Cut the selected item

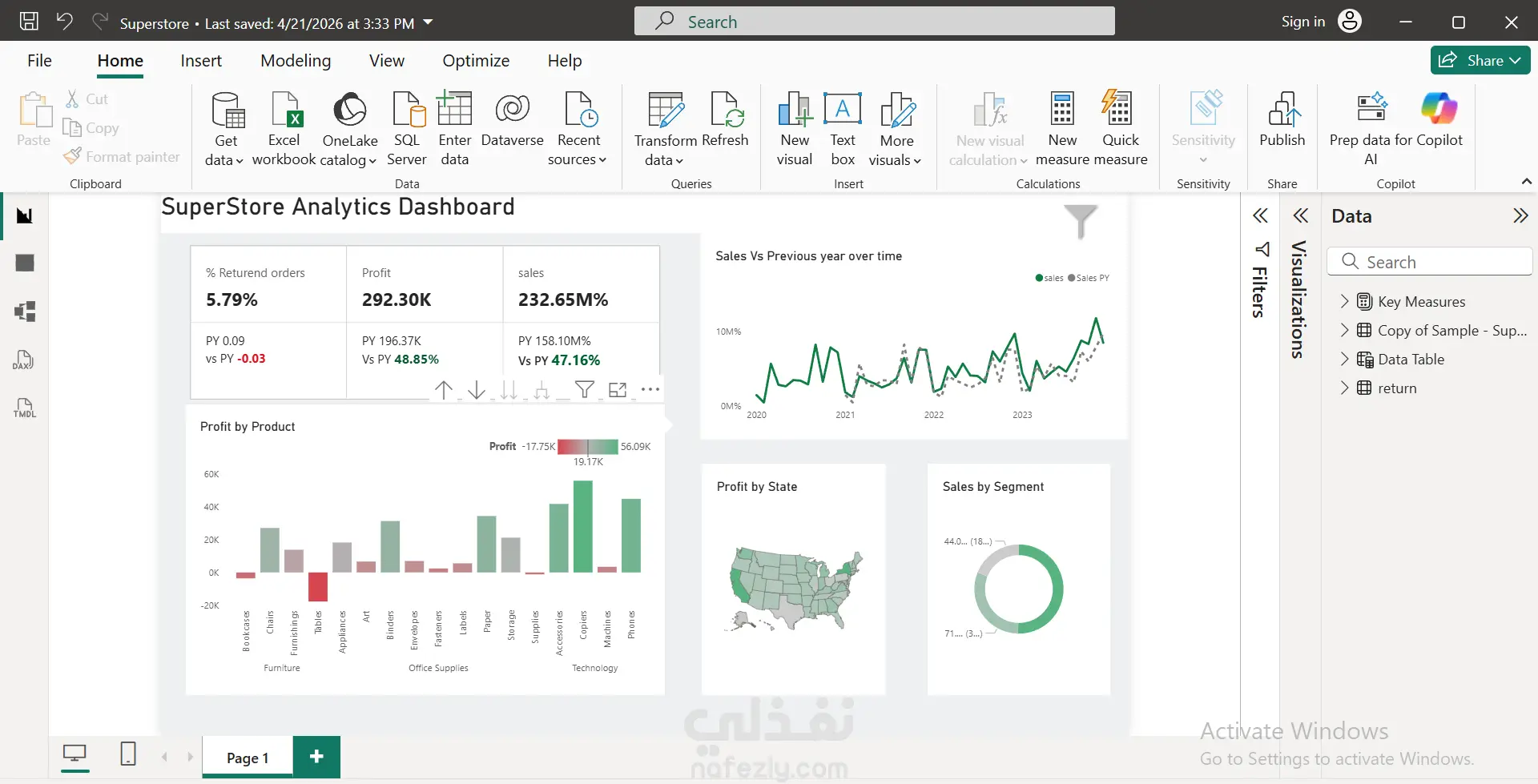click(87, 99)
